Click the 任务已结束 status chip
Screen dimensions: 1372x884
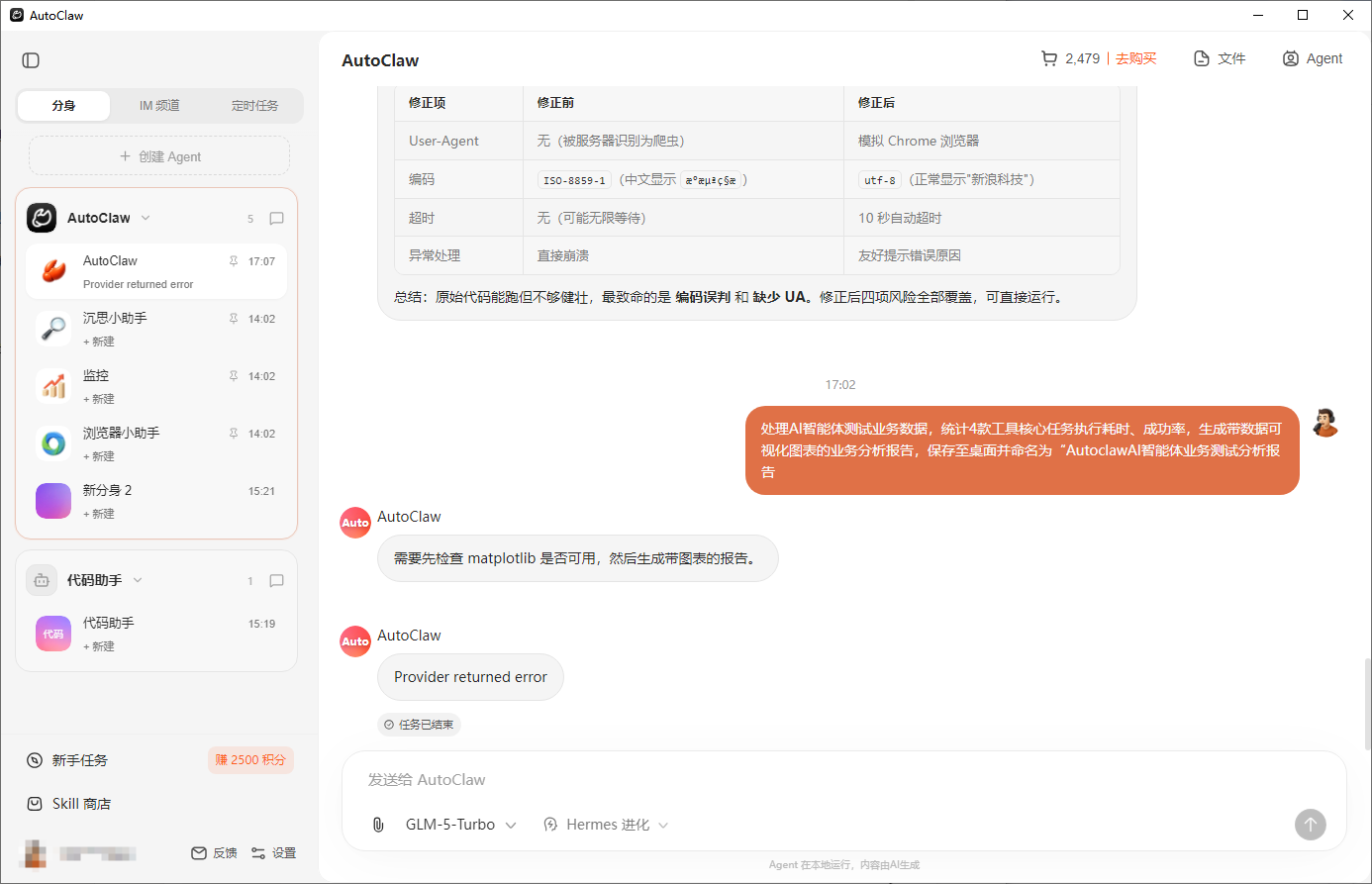click(419, 725)
